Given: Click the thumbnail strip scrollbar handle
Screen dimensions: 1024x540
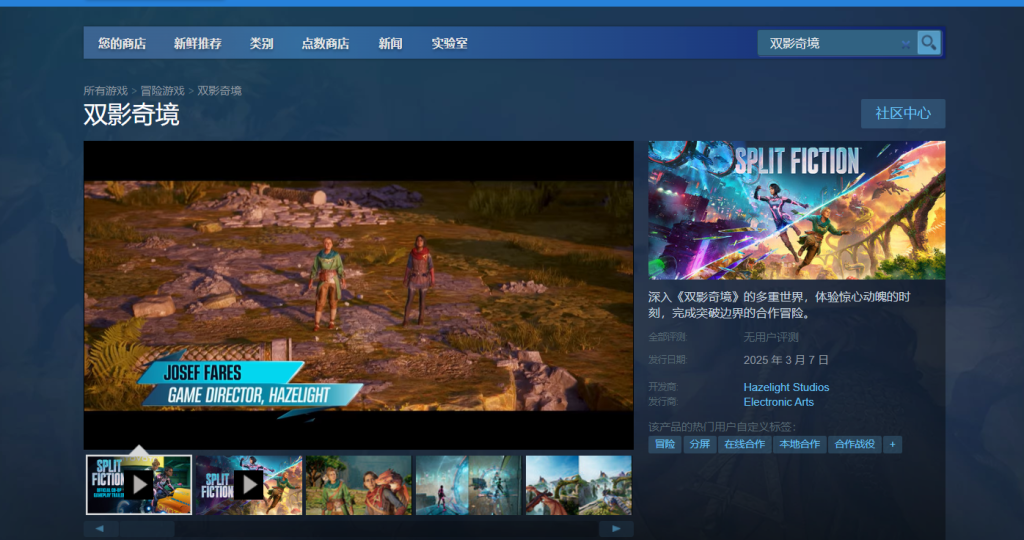Looking at the screenshot, I should point(147,528).
